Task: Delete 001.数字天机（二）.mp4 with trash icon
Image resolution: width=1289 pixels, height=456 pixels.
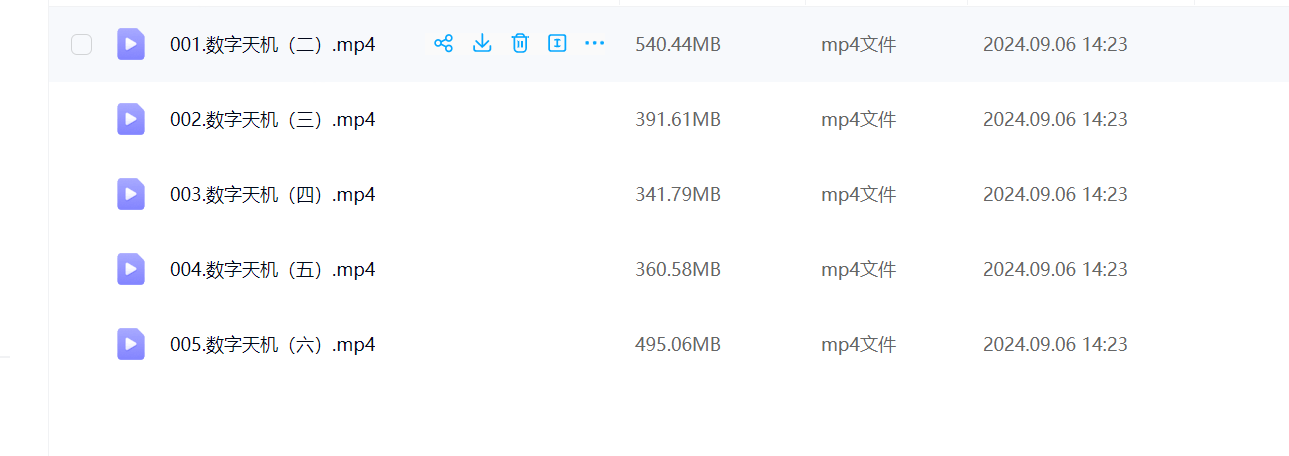Action: 520,43
